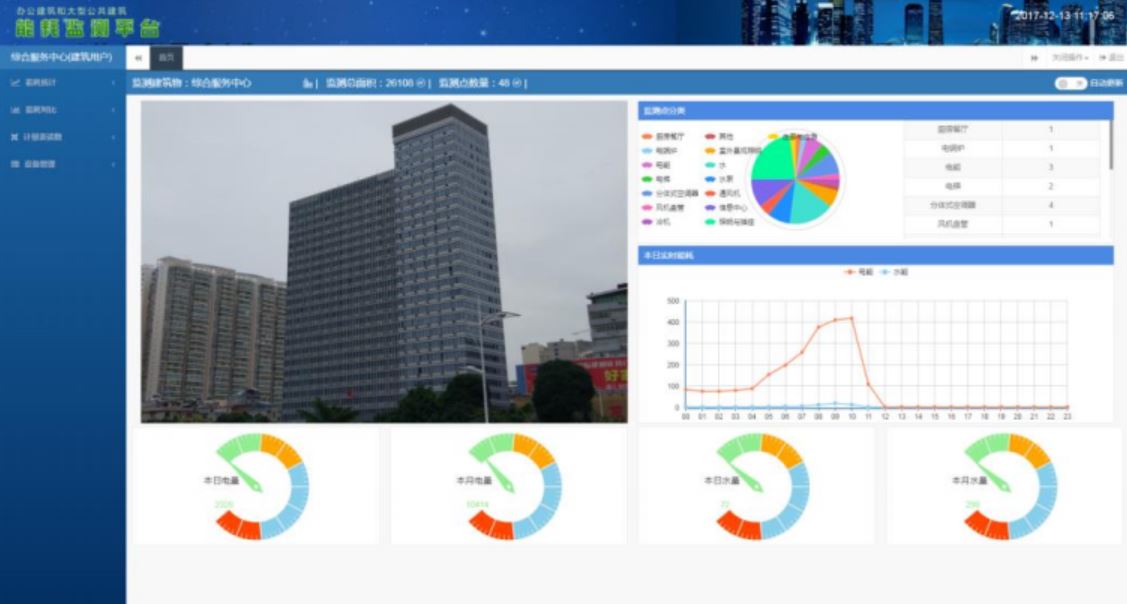Click the tab scroll-right double arrow

click(1034, 58)
